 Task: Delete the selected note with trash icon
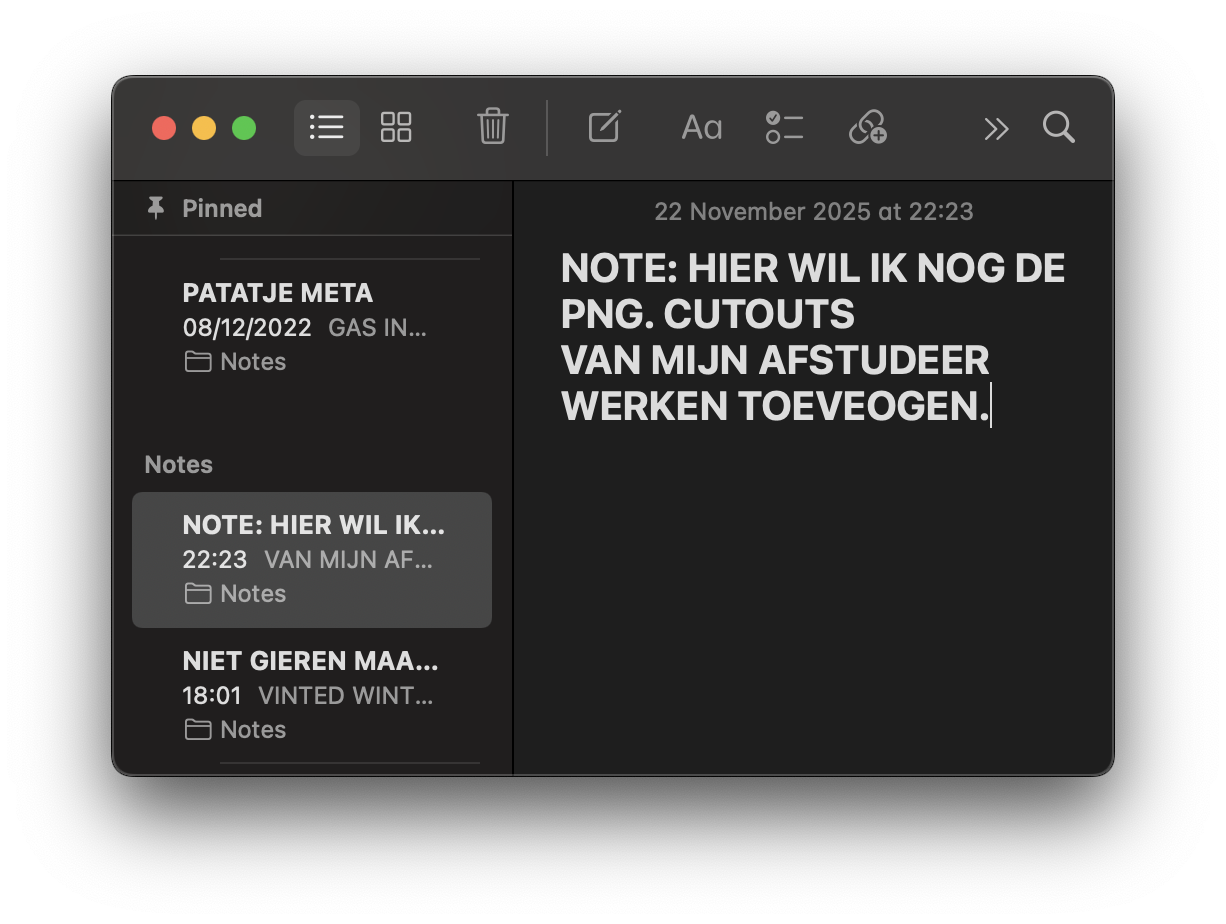click(492, 127)
